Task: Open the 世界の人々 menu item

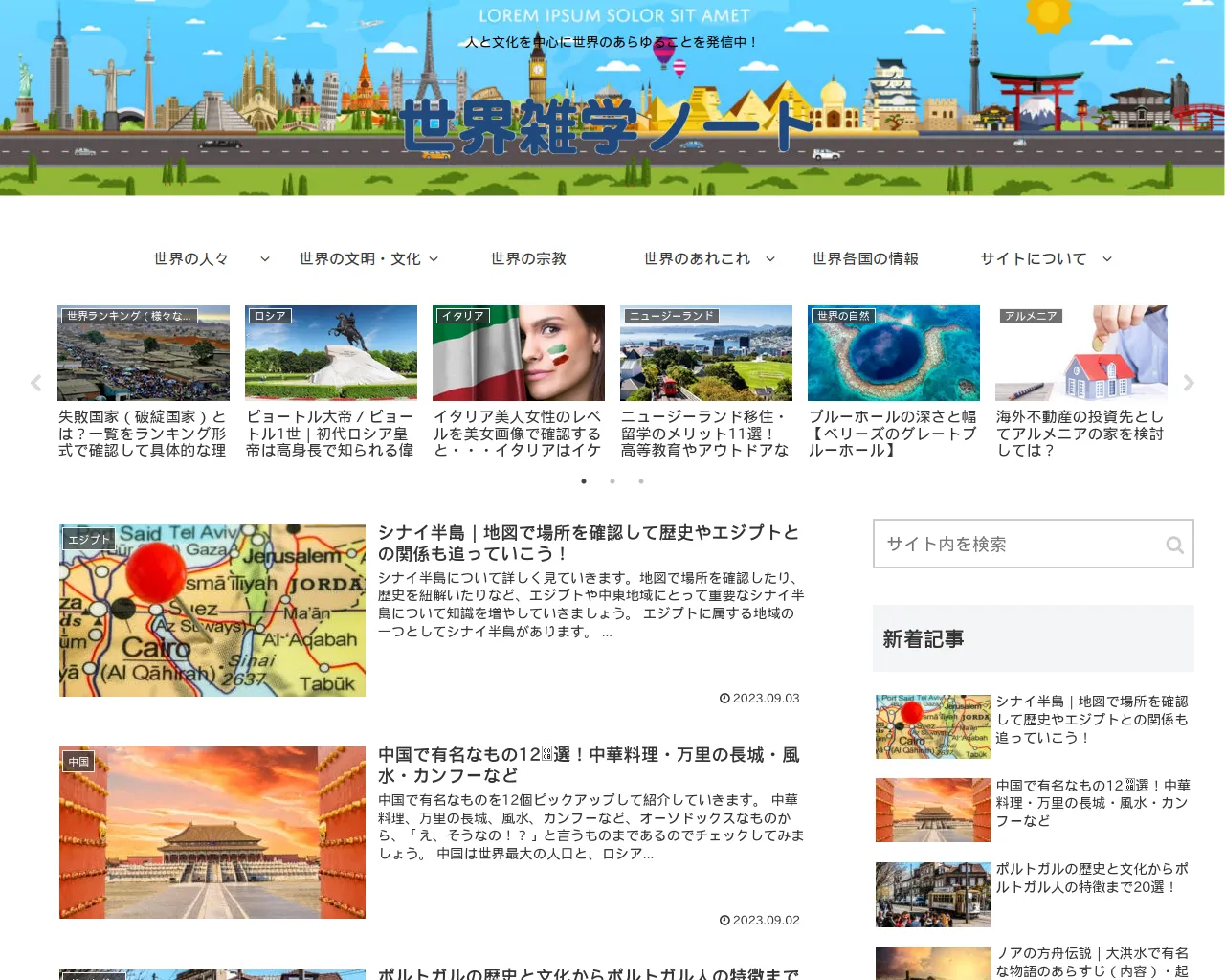Action: coord(191,259)
